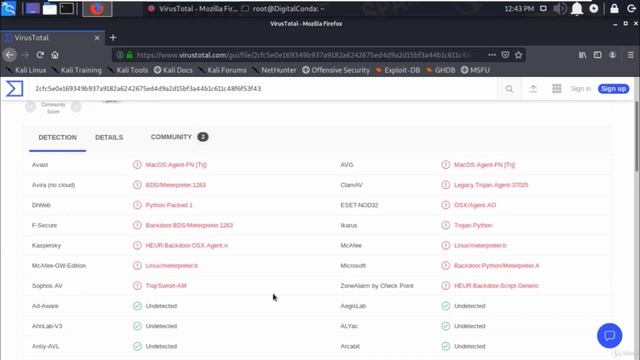Click the page vertical scrollbar
640x360 pixels.
pos(637,137)
